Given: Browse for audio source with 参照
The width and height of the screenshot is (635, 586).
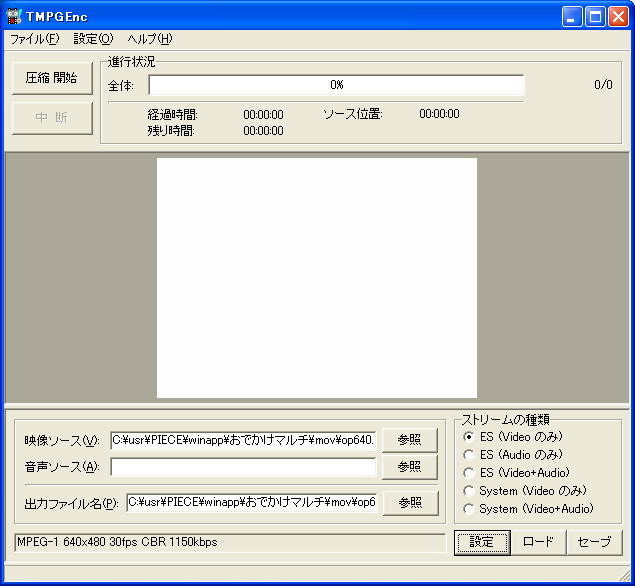Looking at the screenshot, I should coord(410,467).
